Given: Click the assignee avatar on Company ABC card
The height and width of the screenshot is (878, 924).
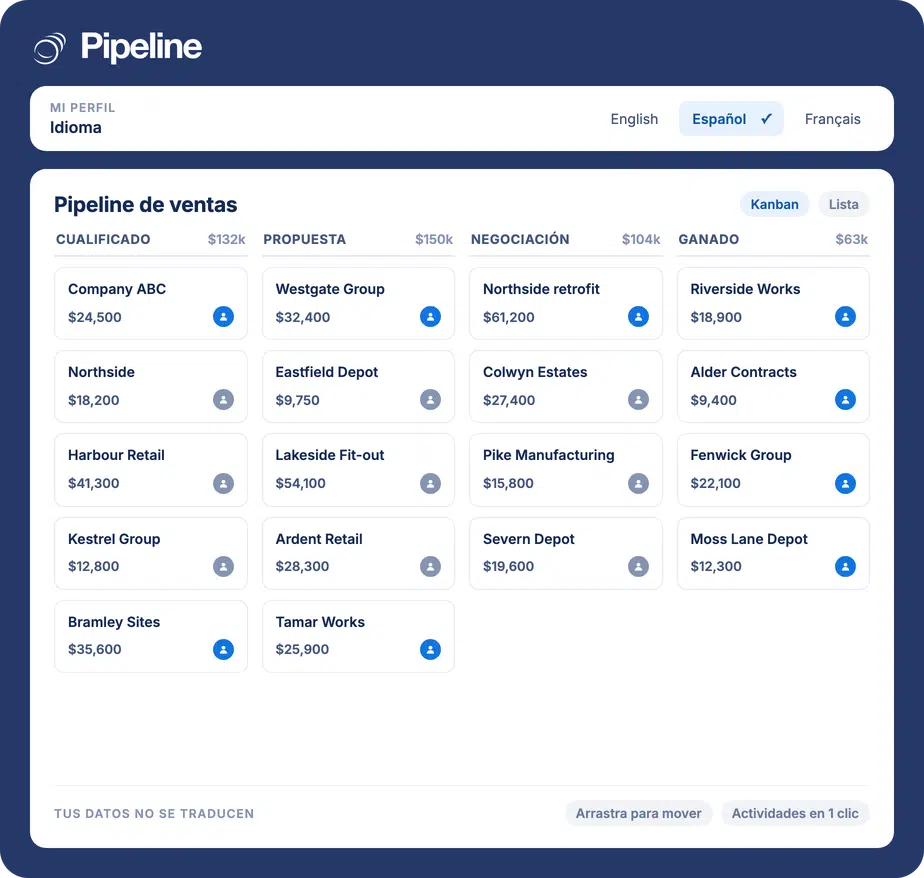Looking at the screenshot, I should point(223,316).
